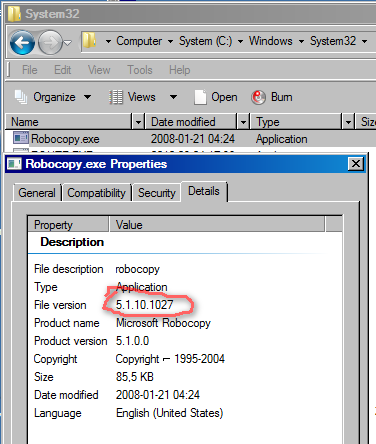Switch to the Compatibility tab

pyautogui.click(x=96, y=193)
